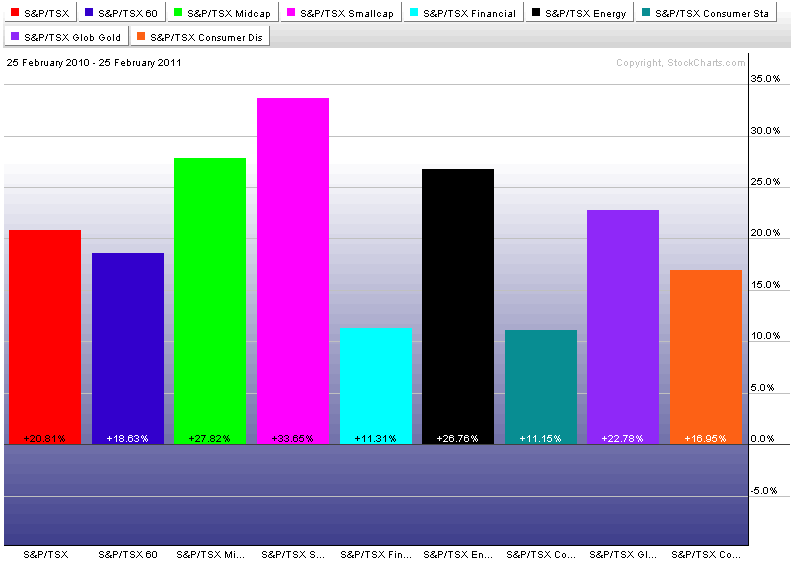The width and height of the screenshot is (793, 572).
Task: Click the Copyright StockCharts.com text
Action: (680, 63)
